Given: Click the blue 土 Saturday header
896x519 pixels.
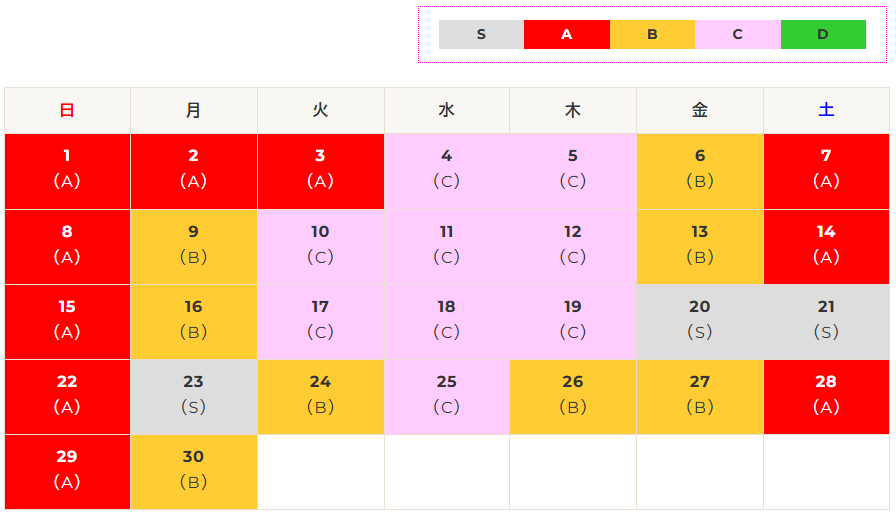Looking at the screenshot, I should point(826,110).
